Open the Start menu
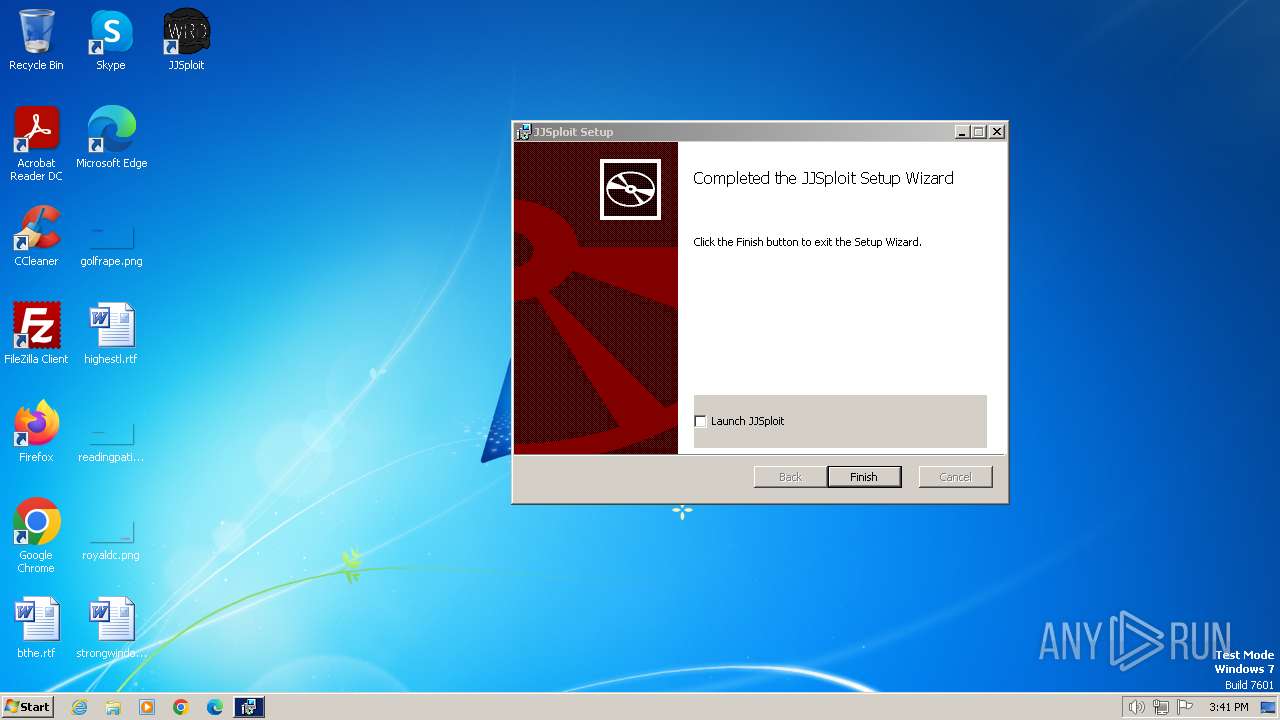1280x720 pixels. (28, 707)
